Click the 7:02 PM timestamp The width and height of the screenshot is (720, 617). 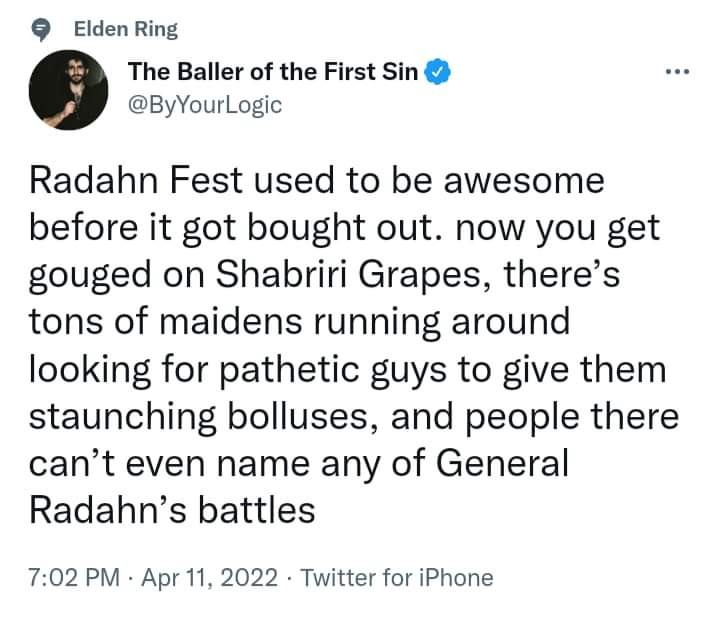[x=74, y=578]
